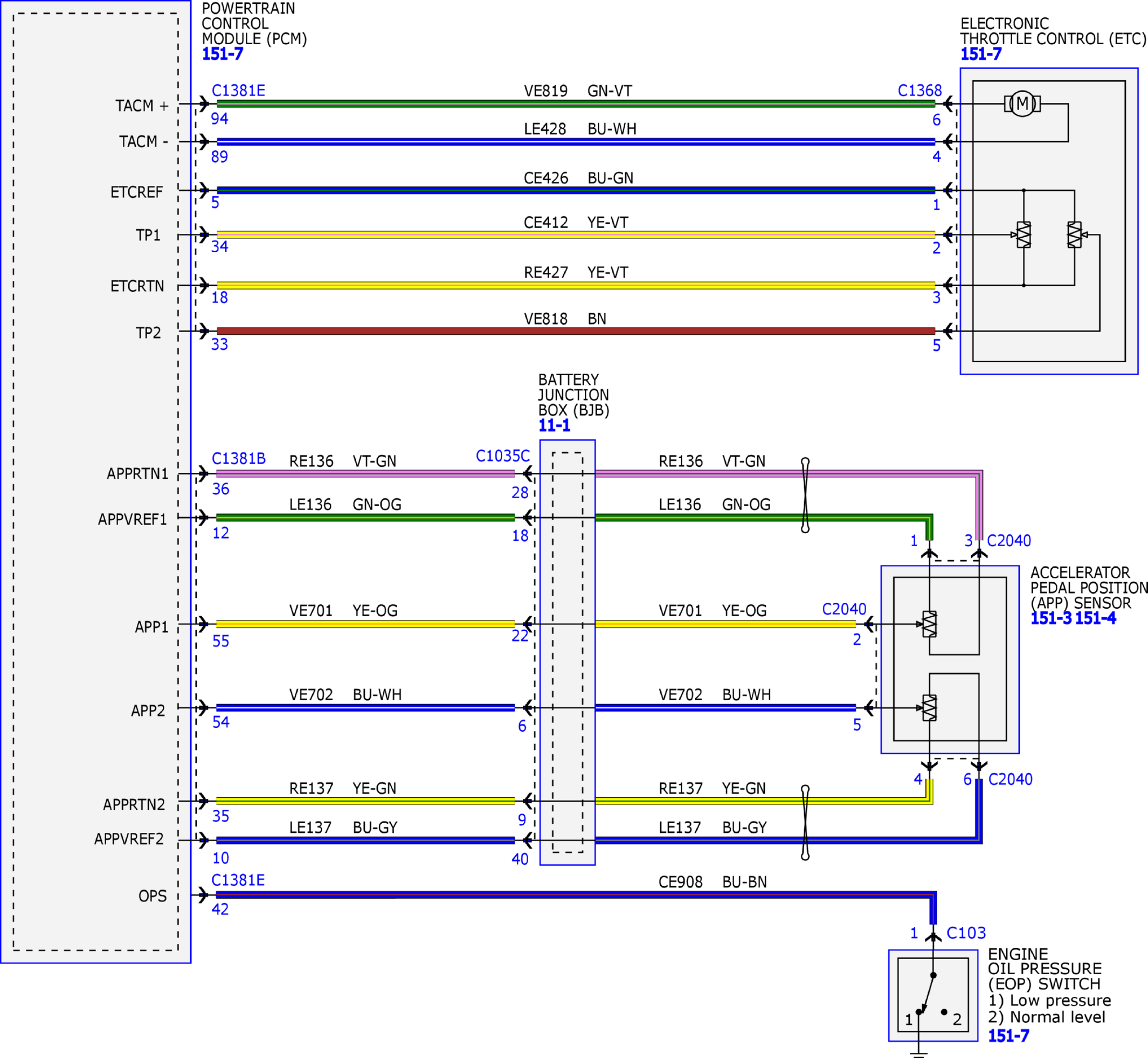The width and height of the screenshot is (1148, 1062).
Task: Click the APP2 signal label
Action: 148,711
